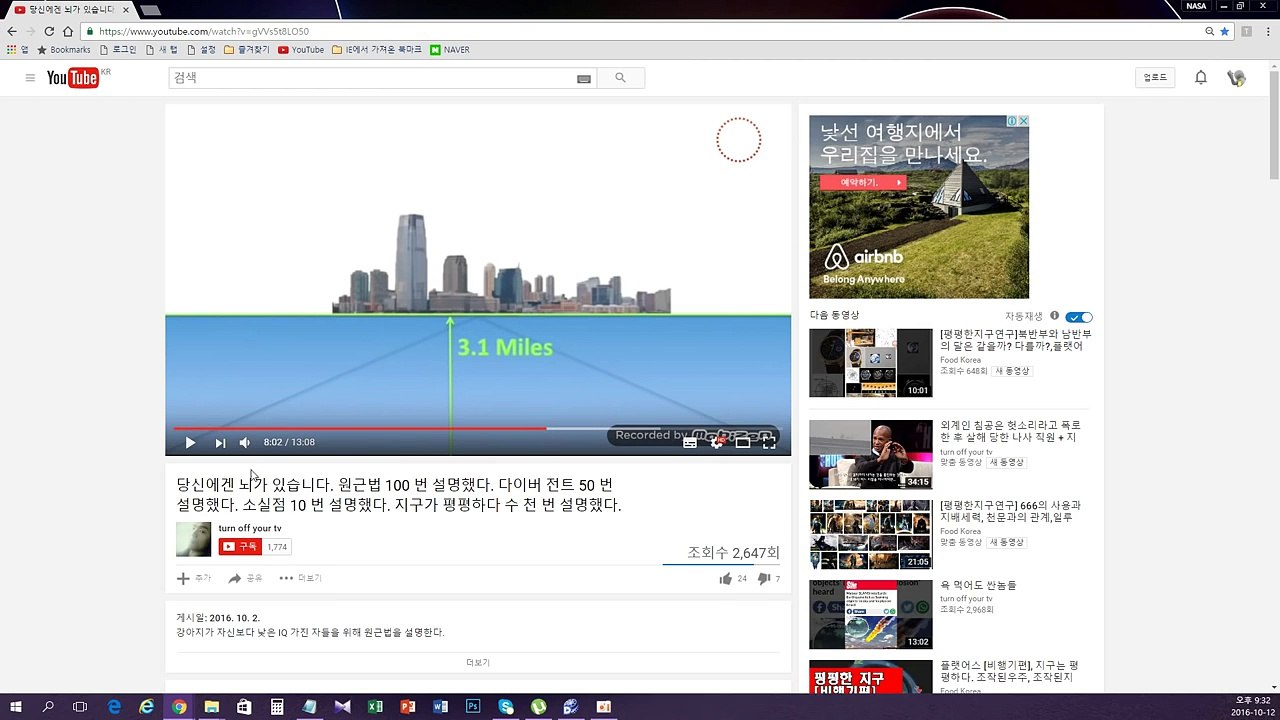Open the on-screen keyboard in search box

[x=584, y=78]
